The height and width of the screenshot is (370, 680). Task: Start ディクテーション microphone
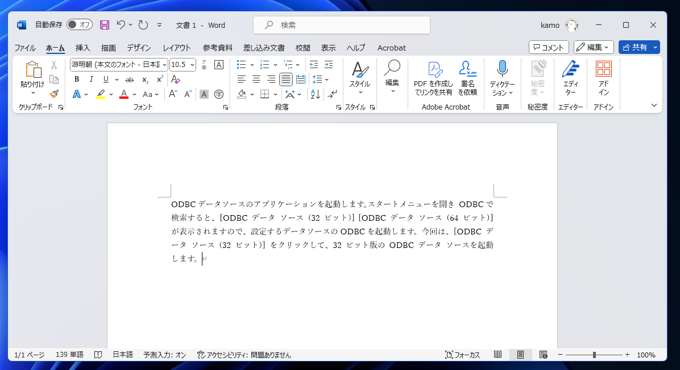[x=502, y=79]
